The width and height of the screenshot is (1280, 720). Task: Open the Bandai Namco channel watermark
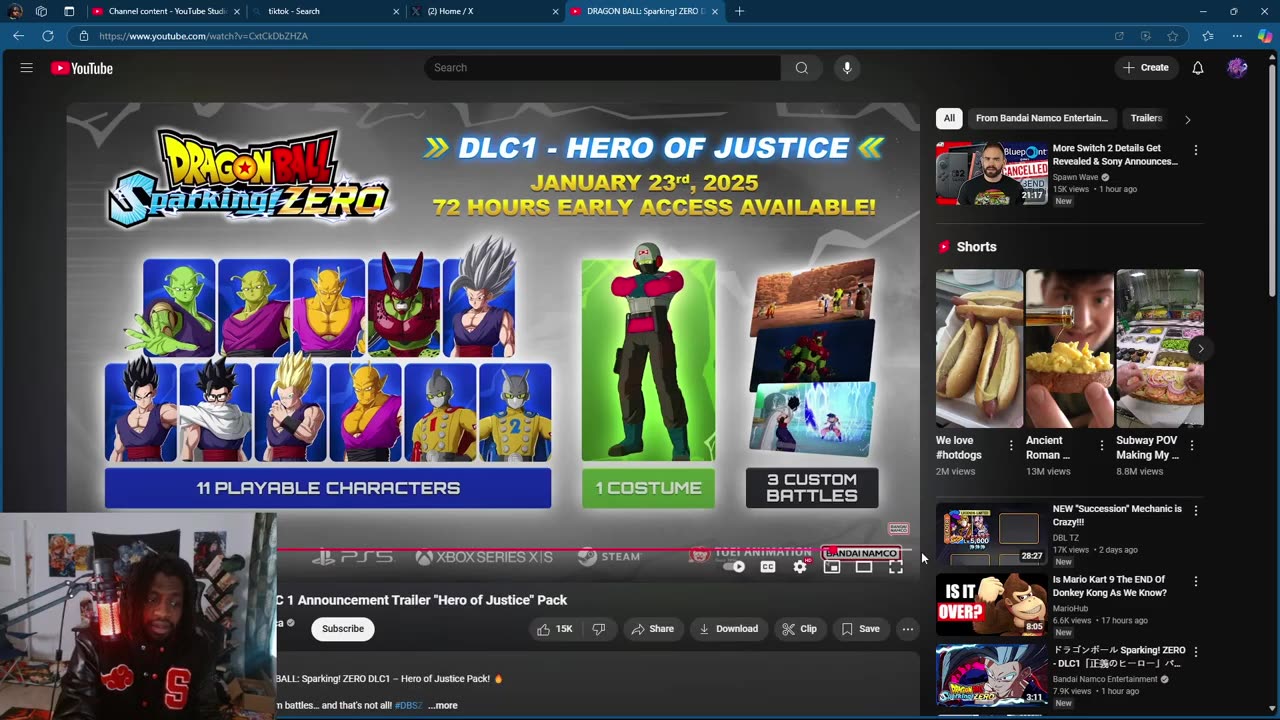[x=898, y=529]
